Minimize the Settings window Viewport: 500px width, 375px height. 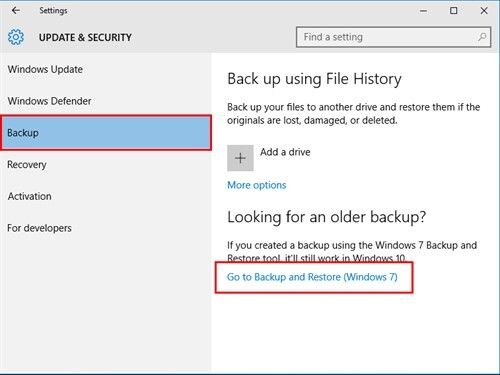coord(423,11)
